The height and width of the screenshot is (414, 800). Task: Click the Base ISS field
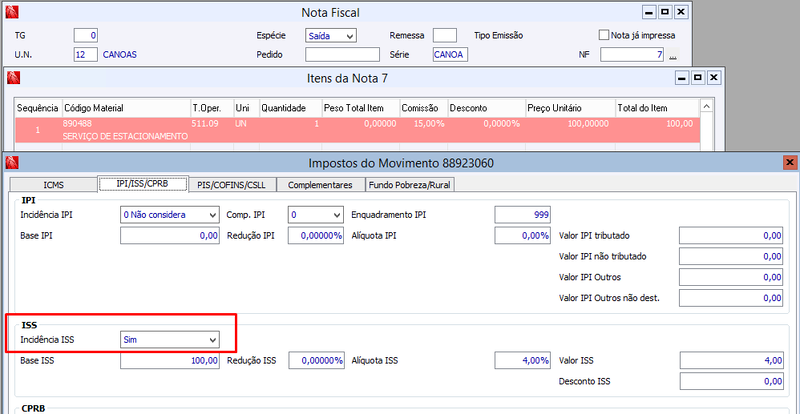(169, 360)
